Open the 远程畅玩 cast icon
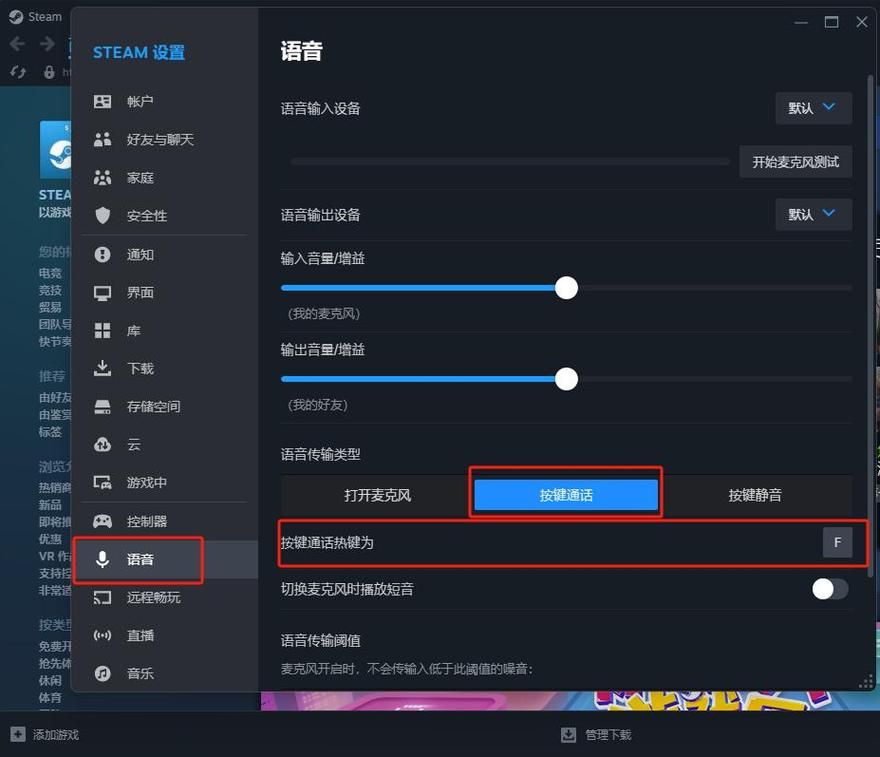 [x=102, y=598]
